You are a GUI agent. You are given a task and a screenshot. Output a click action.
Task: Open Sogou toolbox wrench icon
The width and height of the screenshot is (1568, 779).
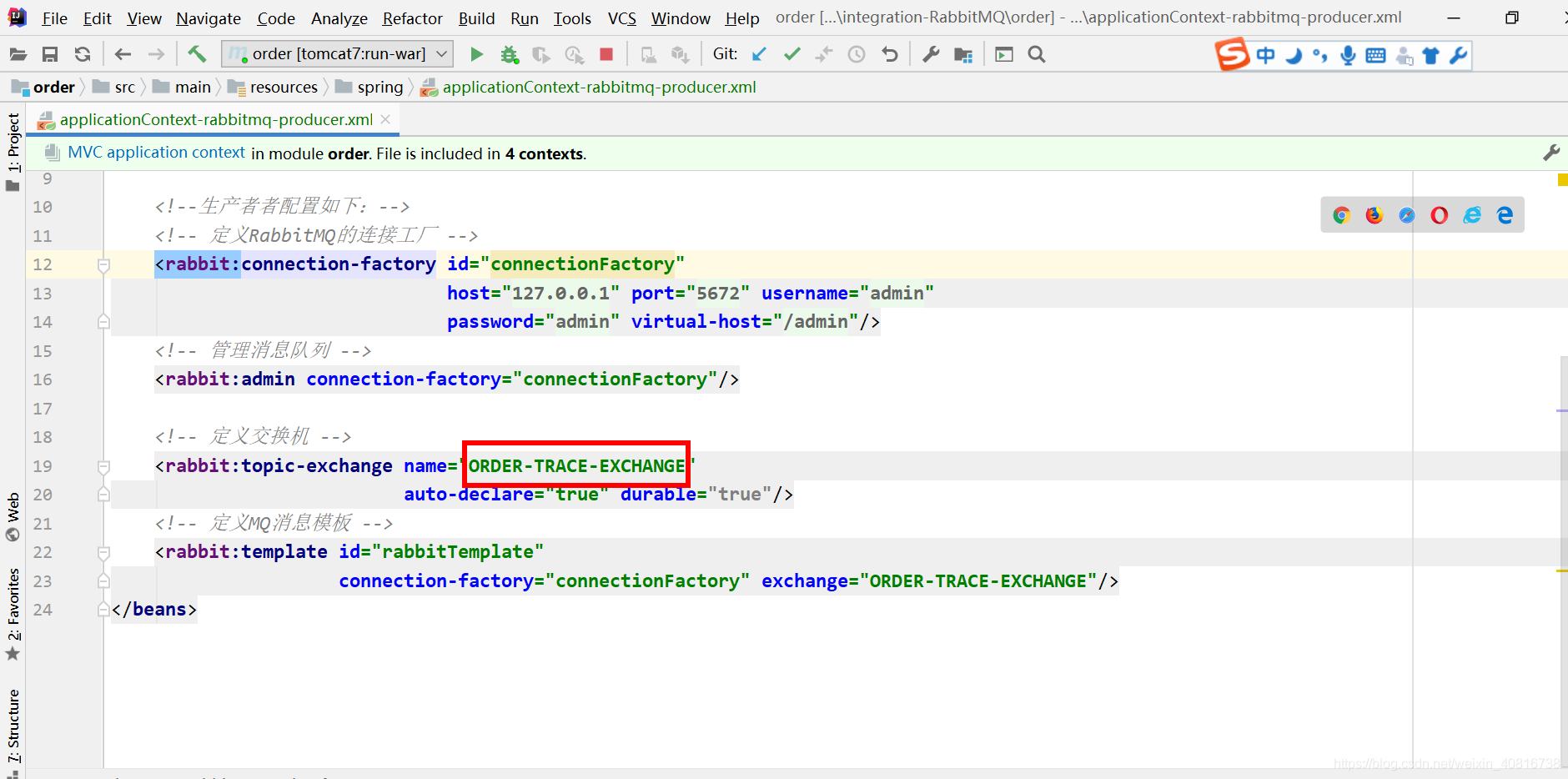1459,55
